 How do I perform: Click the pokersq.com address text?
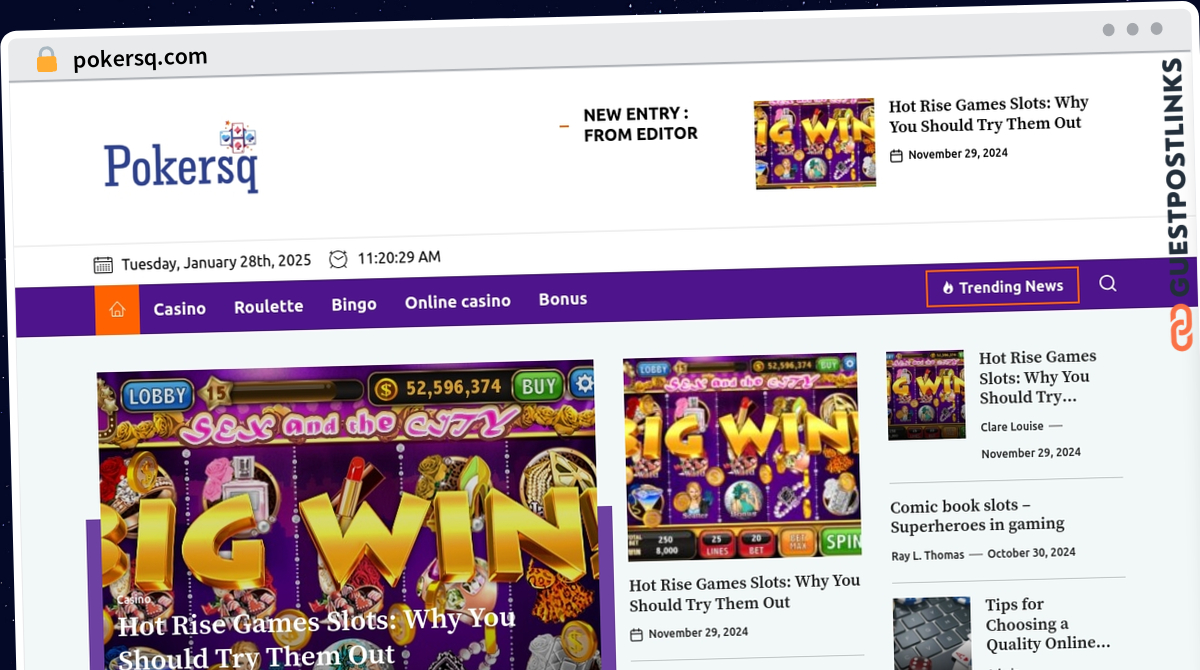[140, 59]
